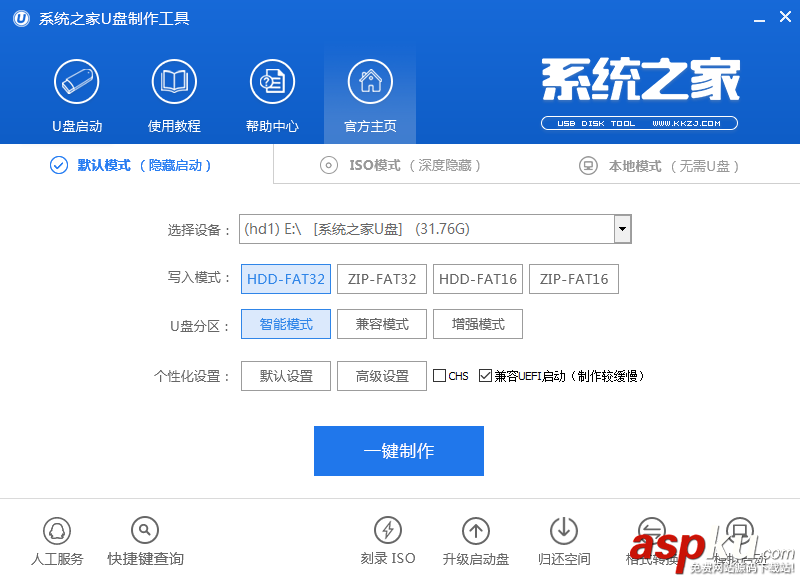Open 高级设置 advanced settings
800x580 pixels.
click(382, 376)
